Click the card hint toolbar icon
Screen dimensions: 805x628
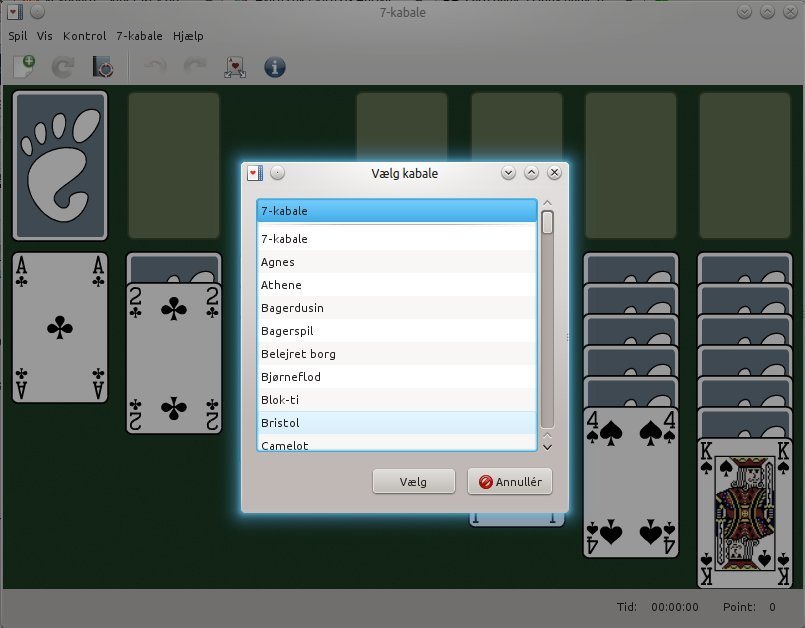pos(235,67)
